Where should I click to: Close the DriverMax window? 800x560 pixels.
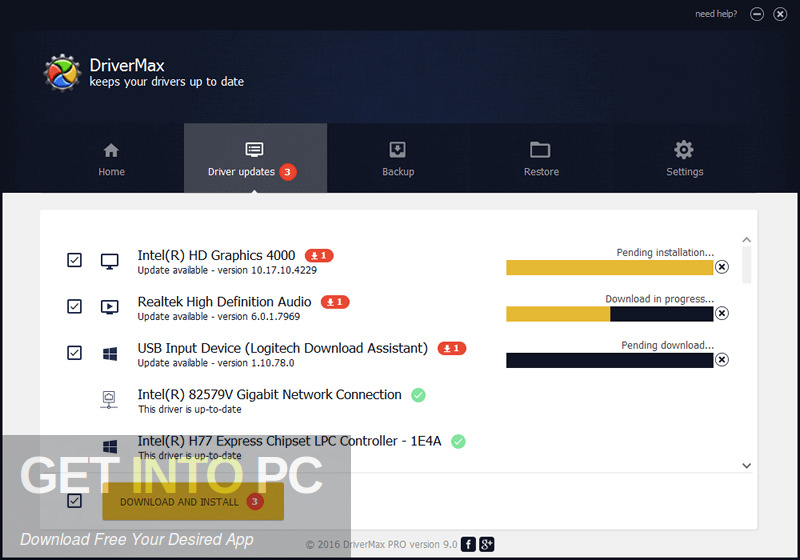coord(780,14)
